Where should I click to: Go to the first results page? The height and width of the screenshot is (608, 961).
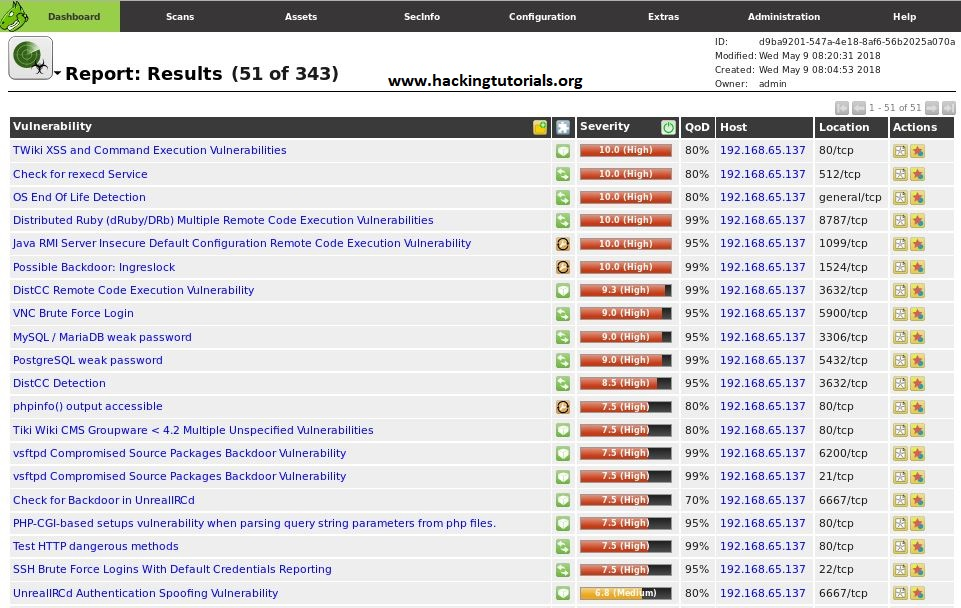click(x=841, y=108)
